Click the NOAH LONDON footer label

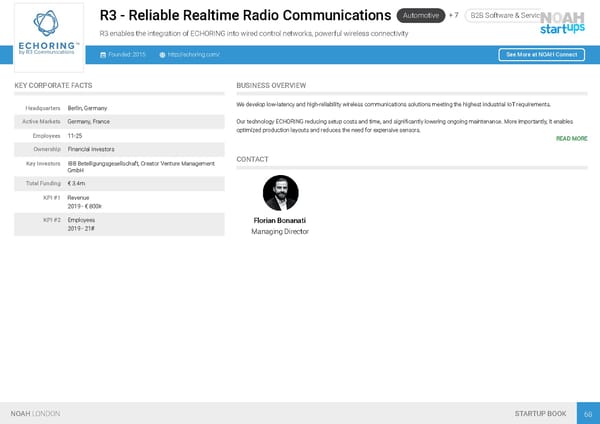click(x=35, y=413)
